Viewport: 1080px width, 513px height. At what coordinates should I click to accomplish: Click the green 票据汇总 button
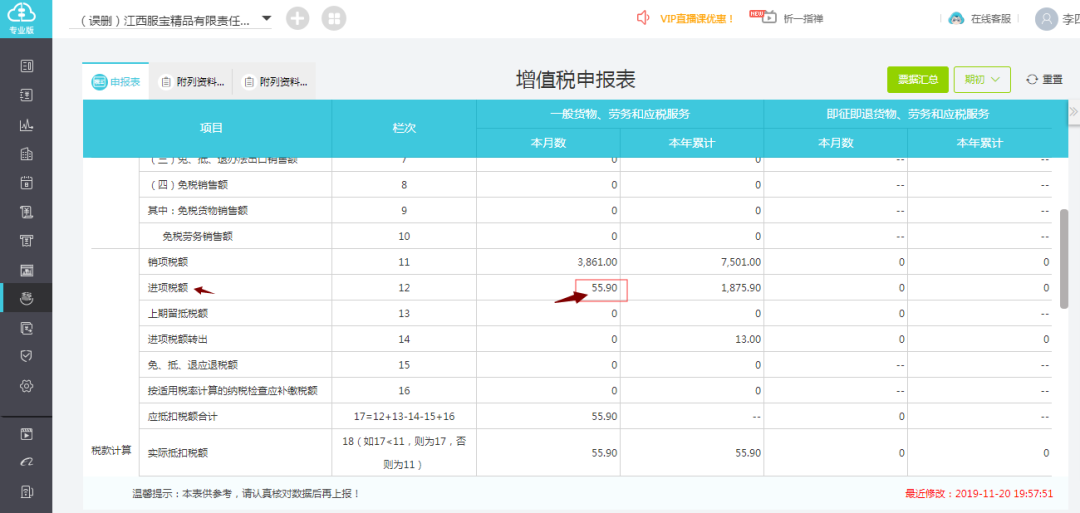918,79
